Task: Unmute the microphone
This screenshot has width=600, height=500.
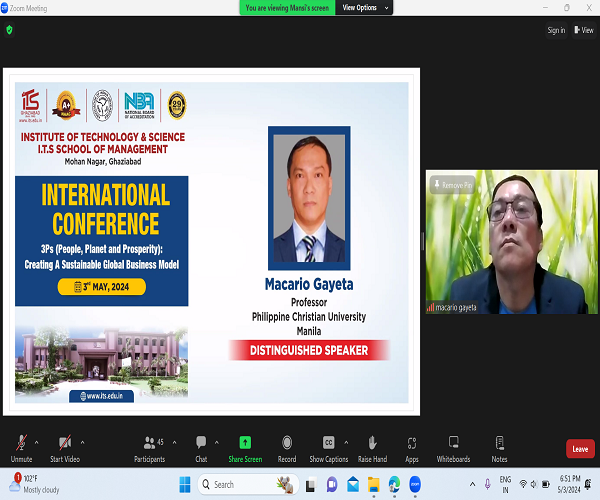Action: 21,449
